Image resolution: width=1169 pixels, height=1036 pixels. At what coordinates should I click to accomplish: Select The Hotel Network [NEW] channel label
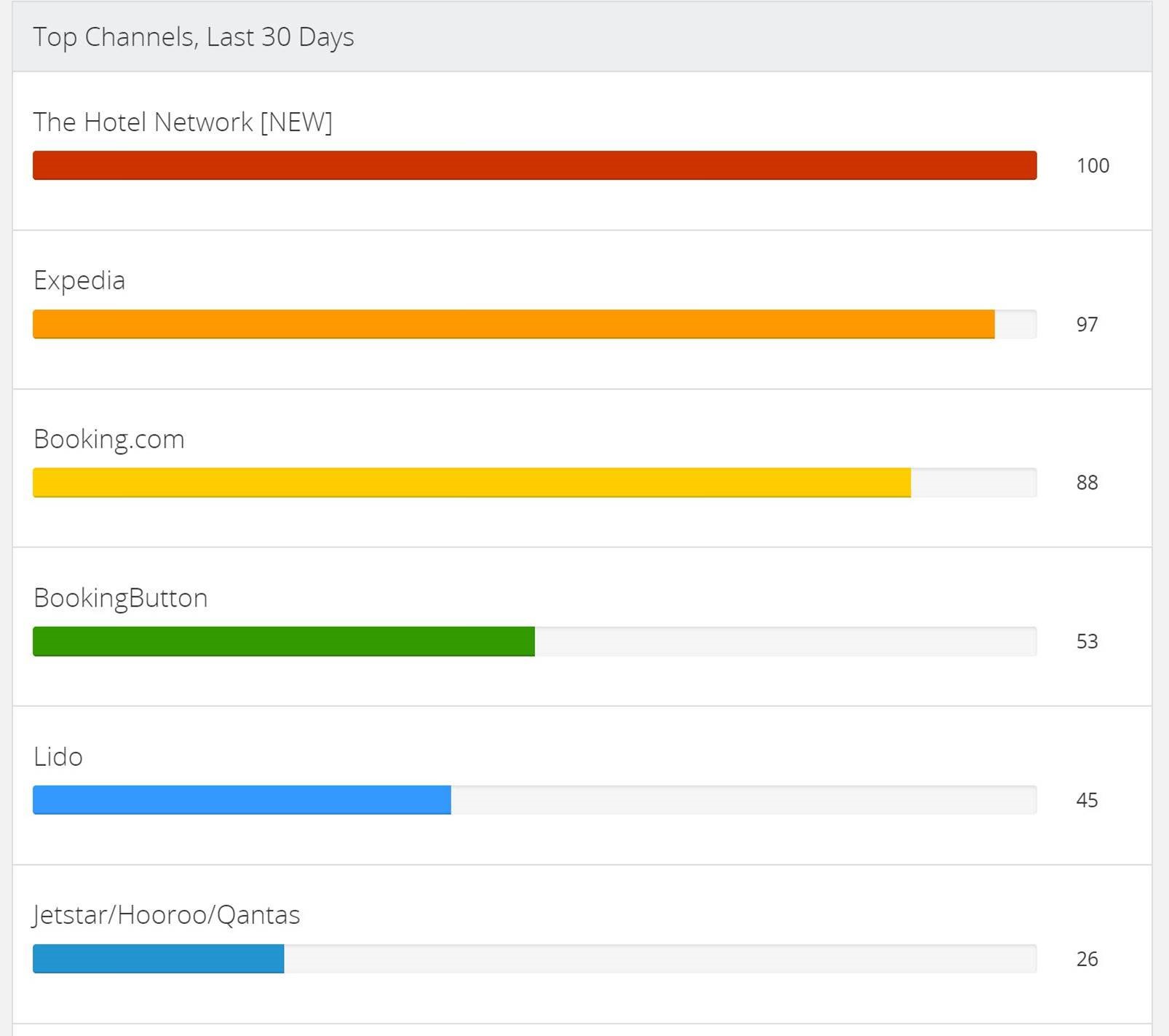(x=183, y=122)
